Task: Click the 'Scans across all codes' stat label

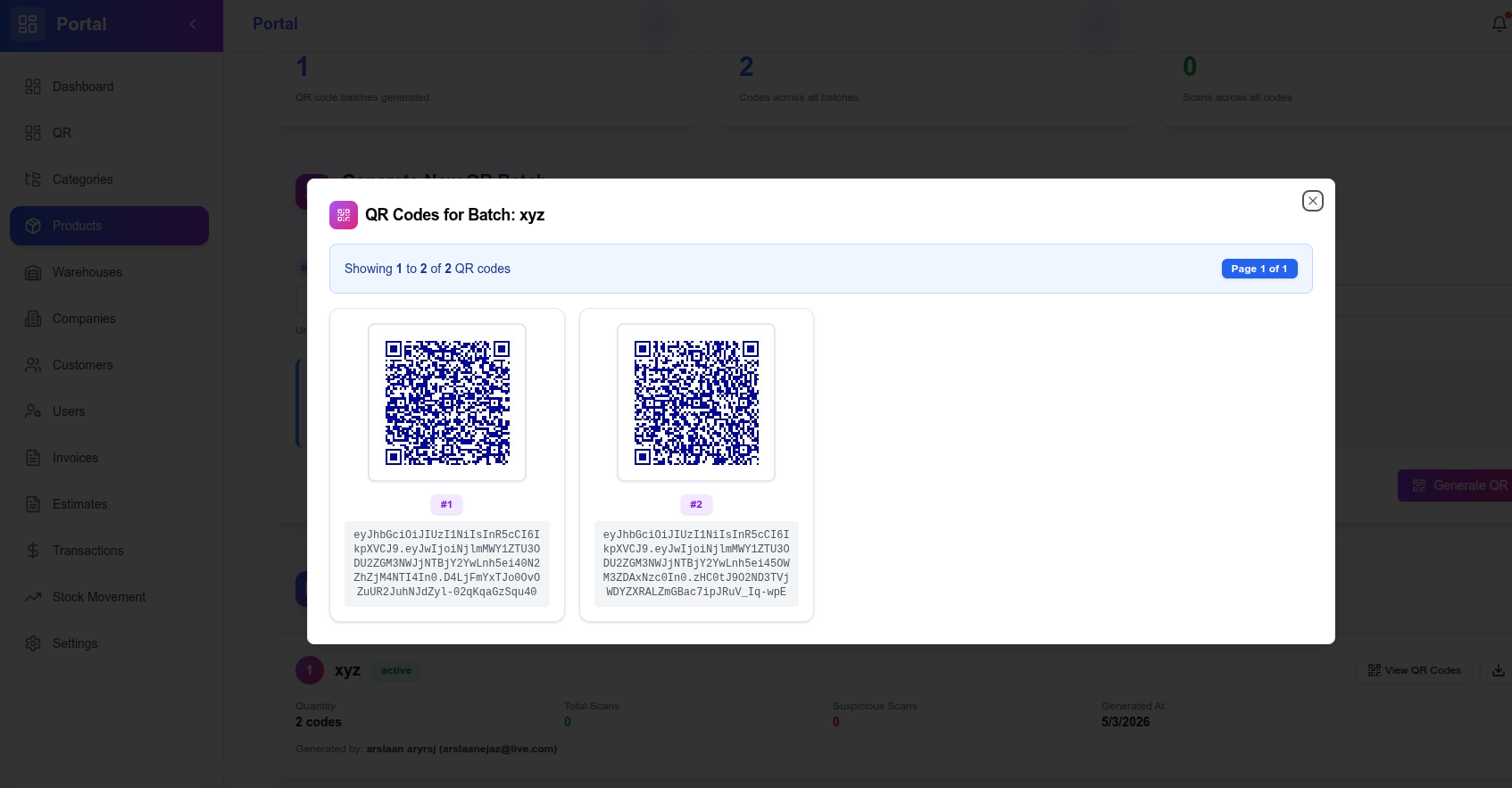Action: (1237, 97)
